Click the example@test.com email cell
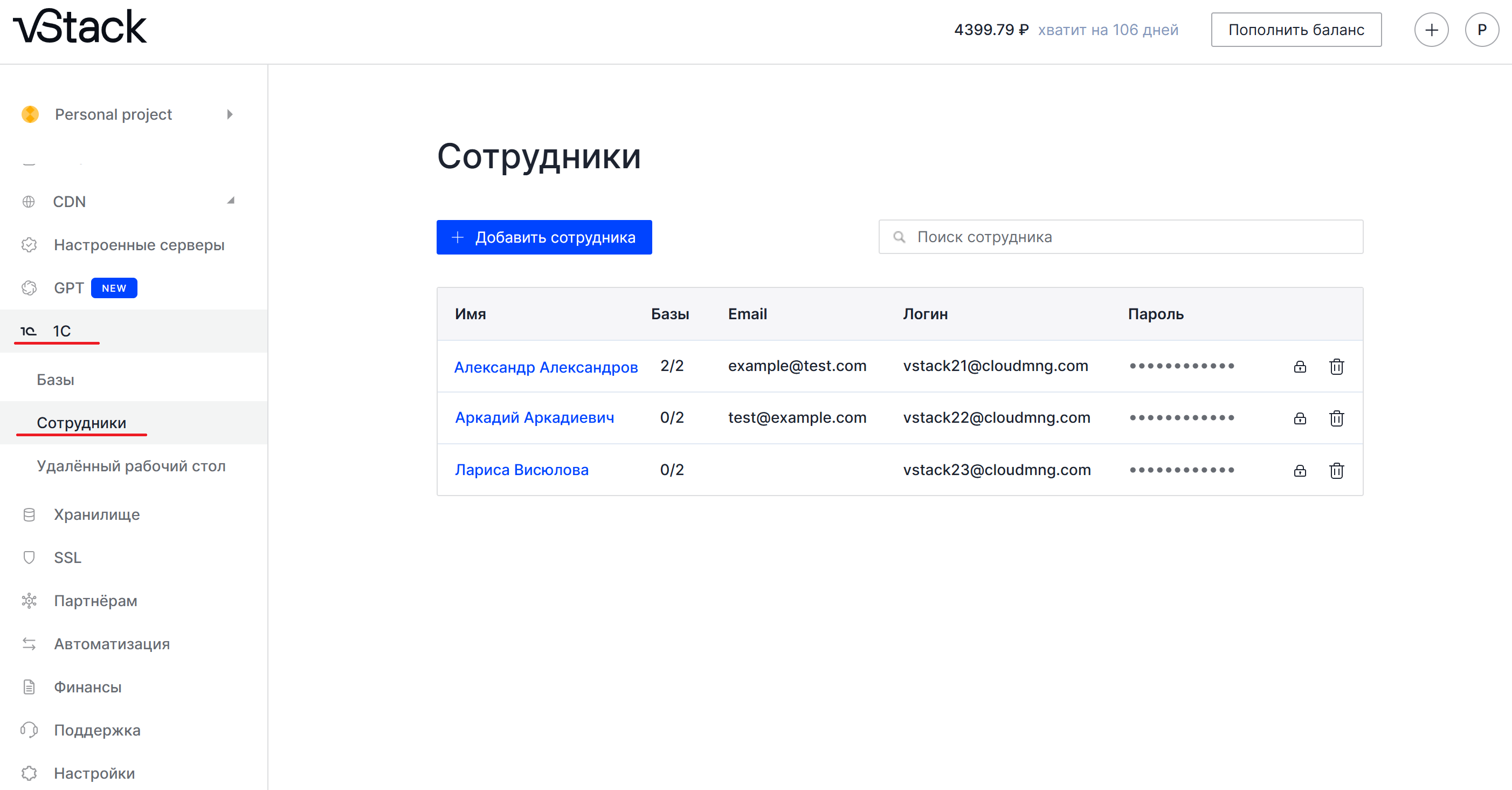 (797, 366)
